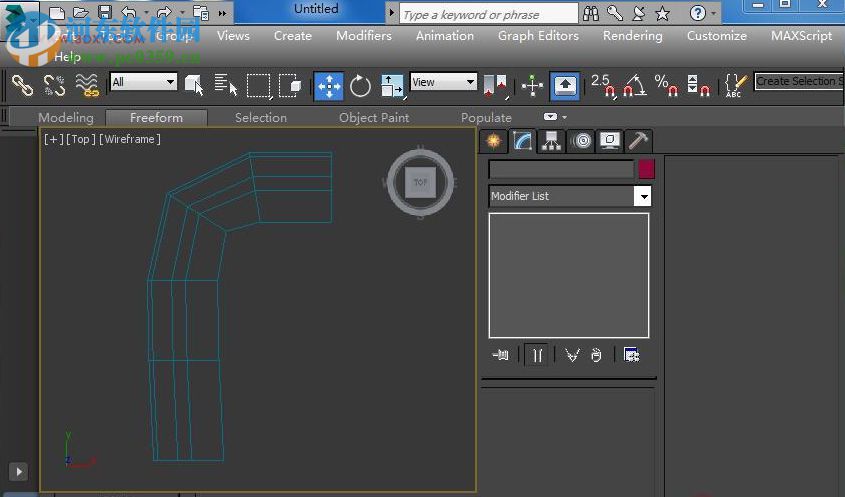Viewport: 845px width, 497px height.
Task: Activate the Select and Move tool
Action: point(329,86)
